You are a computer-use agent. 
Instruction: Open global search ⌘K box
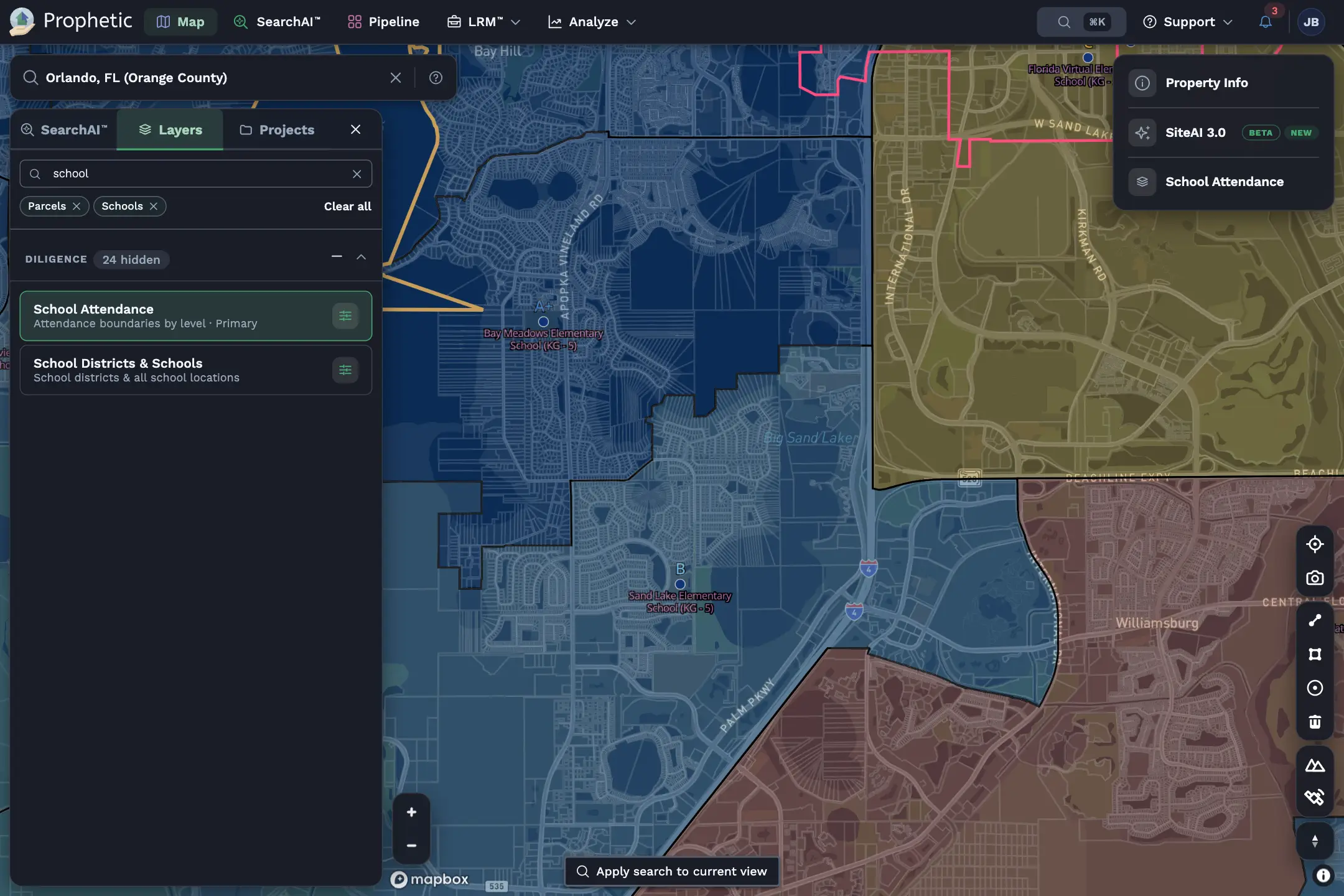click(1081, 22)
